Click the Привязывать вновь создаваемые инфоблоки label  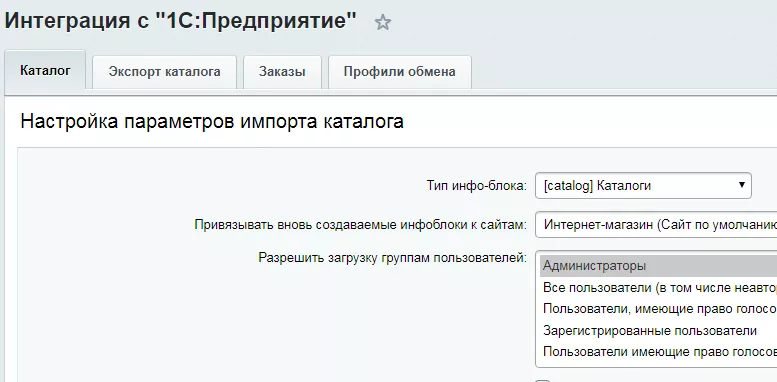pos(361,225)
